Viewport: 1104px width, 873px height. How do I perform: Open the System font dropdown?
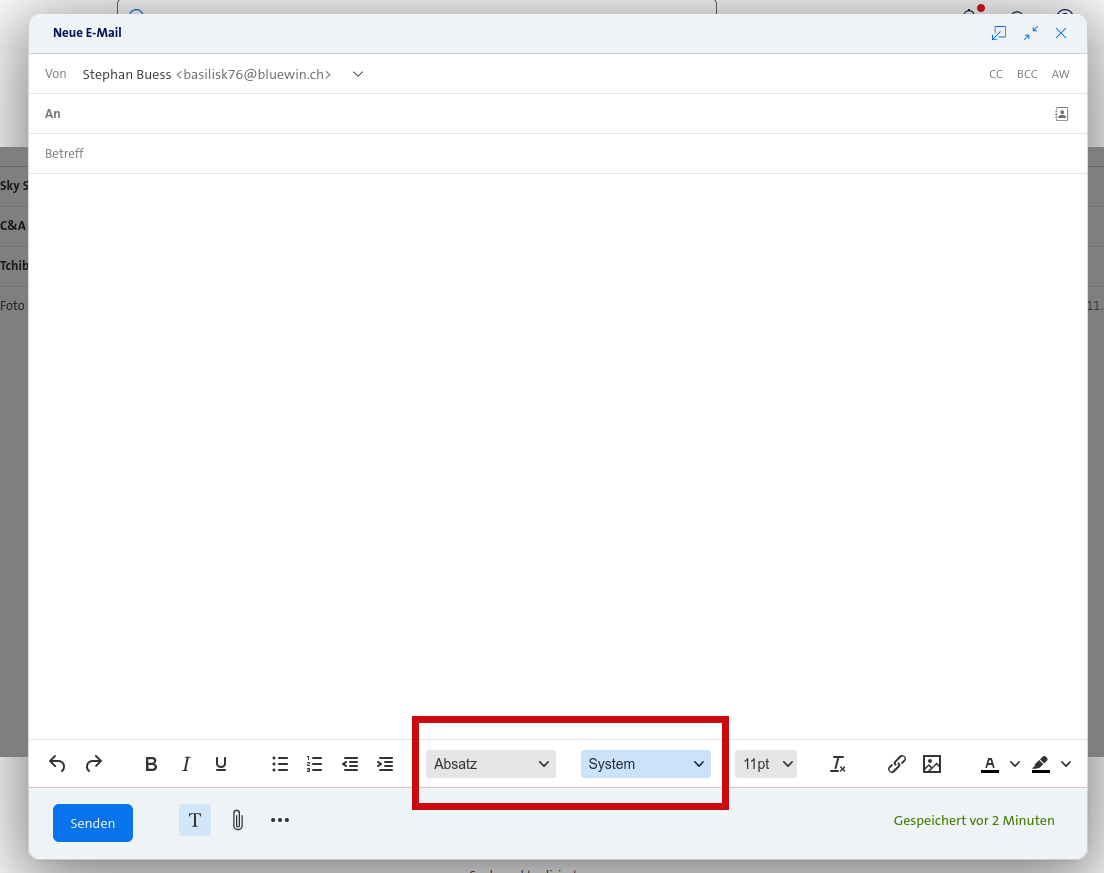pos(645,764)
